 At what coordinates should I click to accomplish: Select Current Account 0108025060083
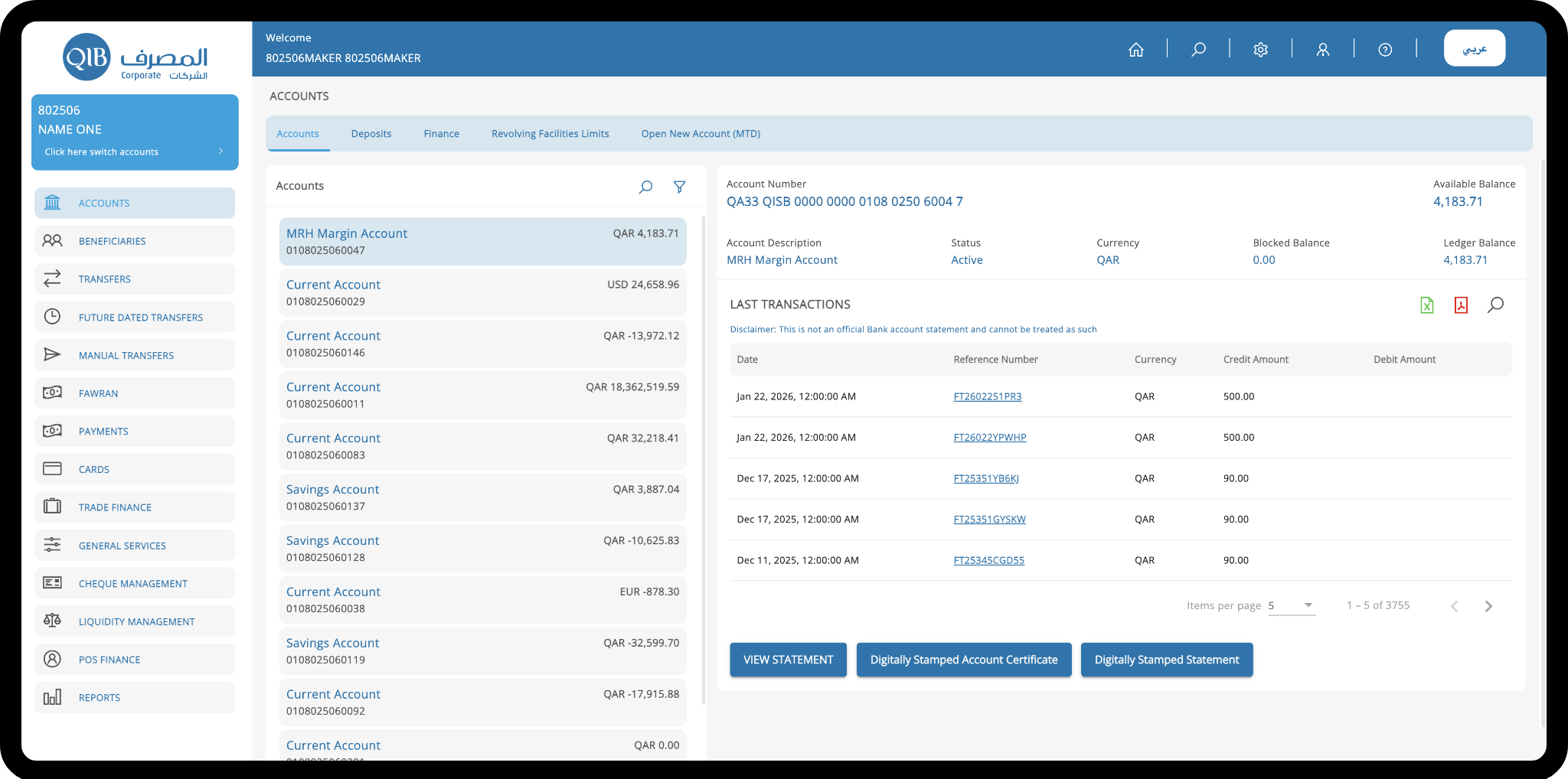click(x=483, y=447)
